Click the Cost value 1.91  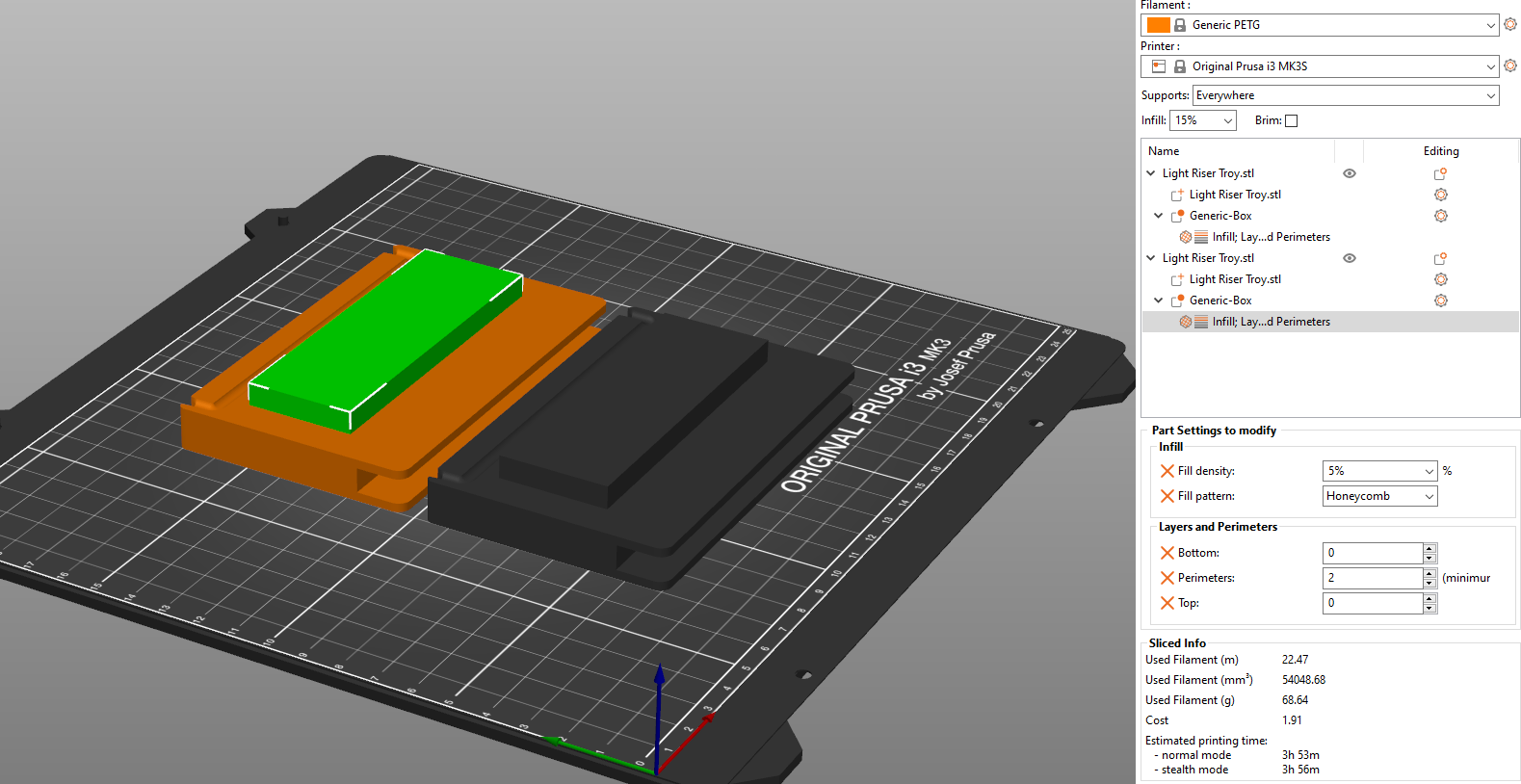pyautogui.click(x=1292, y=720)
